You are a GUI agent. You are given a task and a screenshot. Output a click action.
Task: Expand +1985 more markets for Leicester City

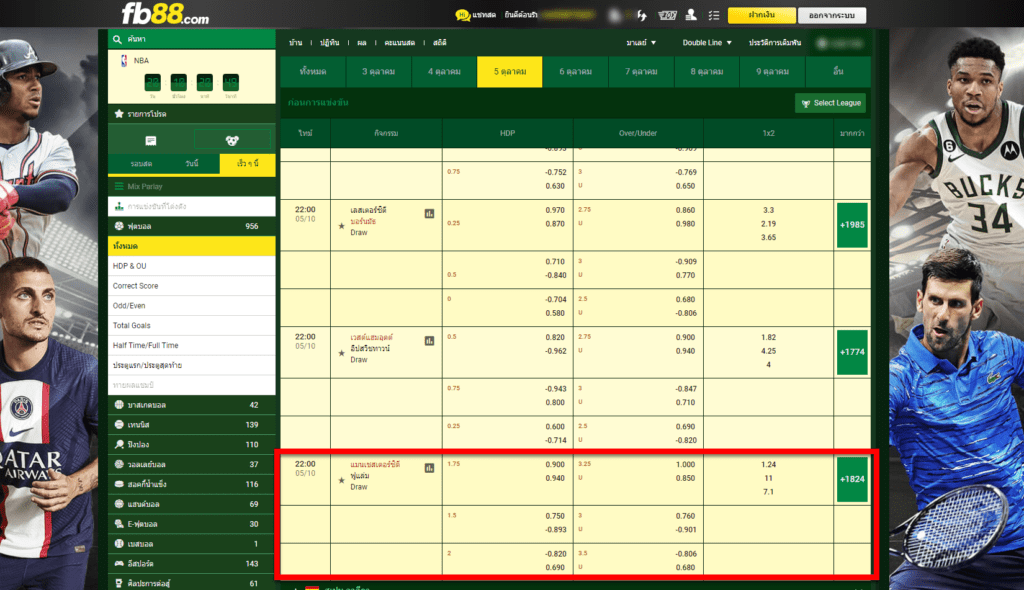pyautogui.click(x=852, y=225)
